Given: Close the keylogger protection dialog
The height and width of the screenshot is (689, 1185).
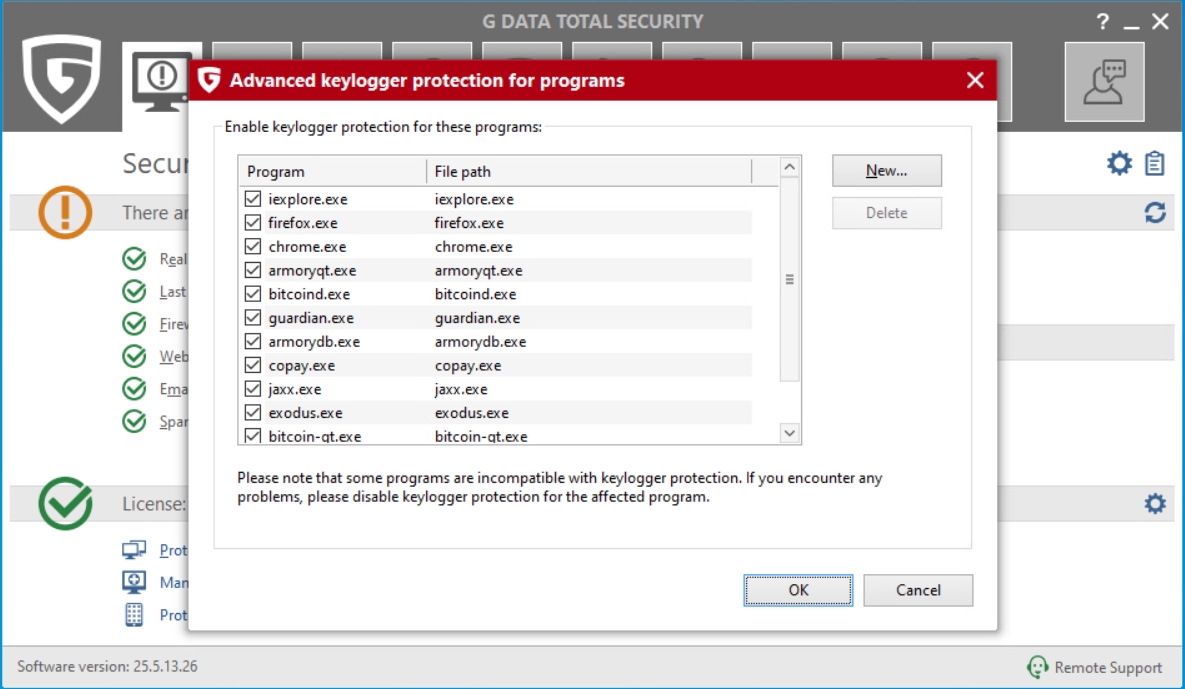Looking at the screenshot, I should point(975,80).
